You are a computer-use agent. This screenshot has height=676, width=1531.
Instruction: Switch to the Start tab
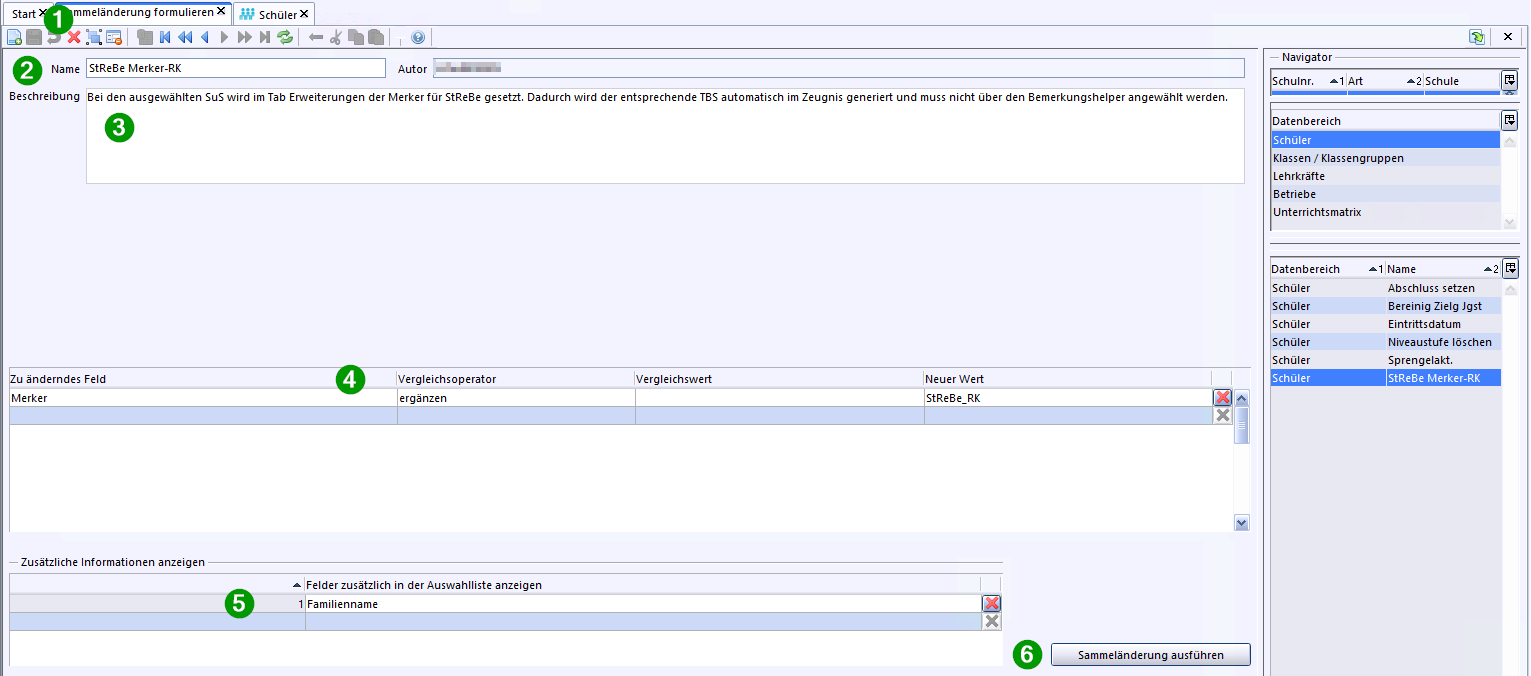[x=23, y=14]
